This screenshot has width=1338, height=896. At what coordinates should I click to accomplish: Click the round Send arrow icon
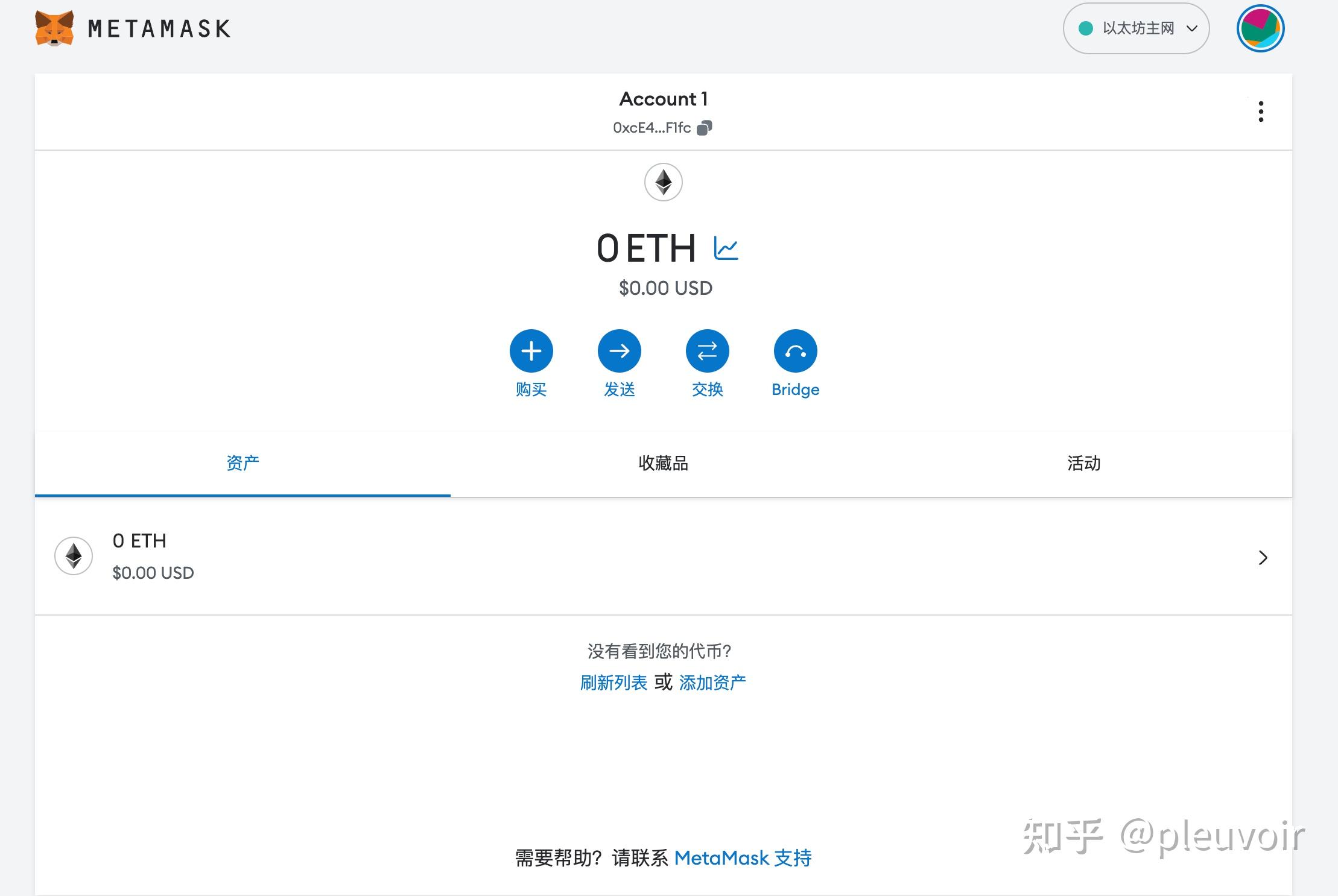(x=620, y=351)
